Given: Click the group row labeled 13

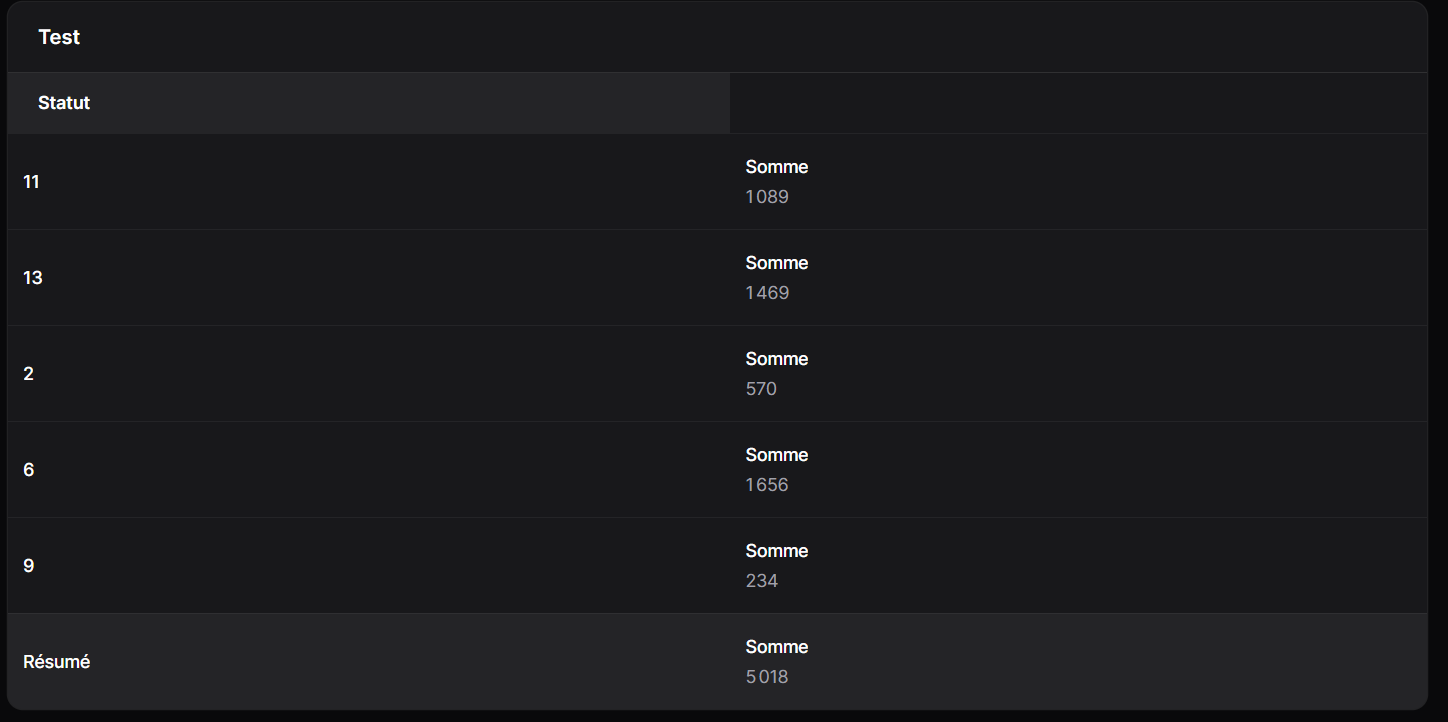Looking at the screenshot, I should coord(717,278).
